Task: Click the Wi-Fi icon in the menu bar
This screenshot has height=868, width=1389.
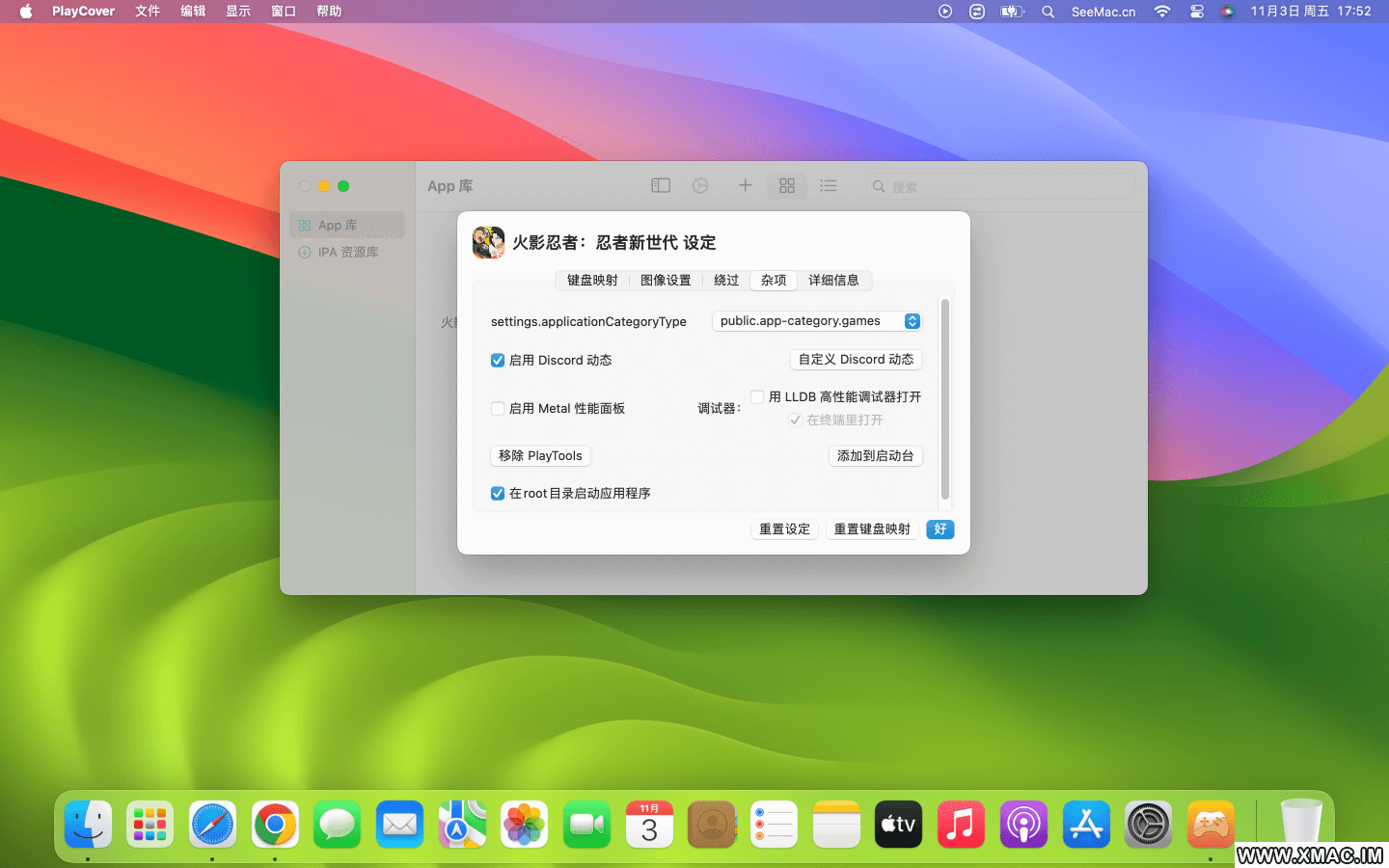Action: click(x=1162, y=12)
